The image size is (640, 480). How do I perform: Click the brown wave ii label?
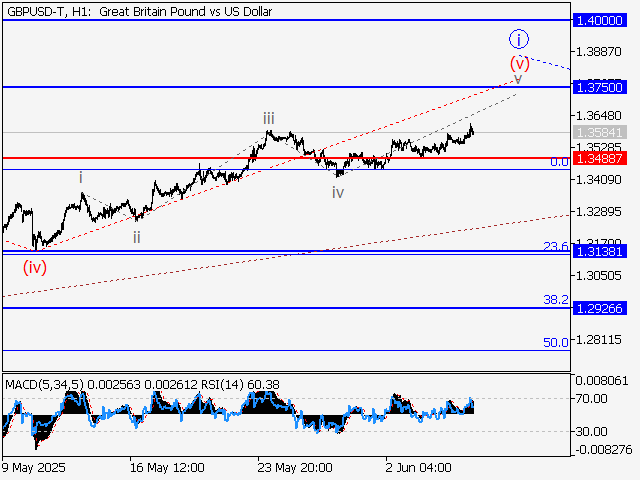click(x=135, y=237)
